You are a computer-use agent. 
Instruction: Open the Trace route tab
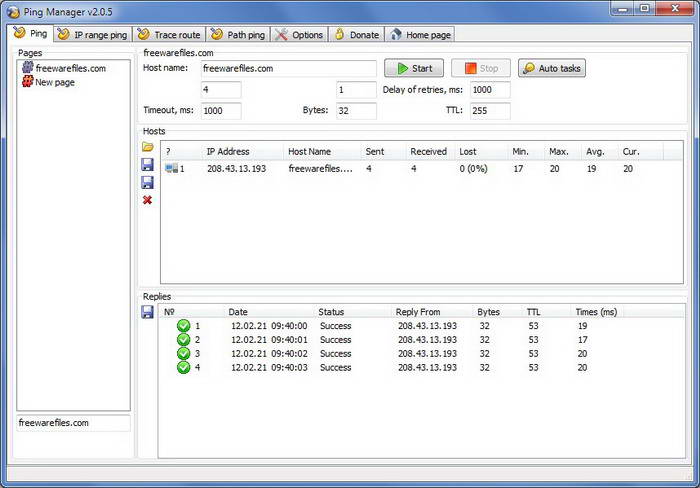coord(169,34)
